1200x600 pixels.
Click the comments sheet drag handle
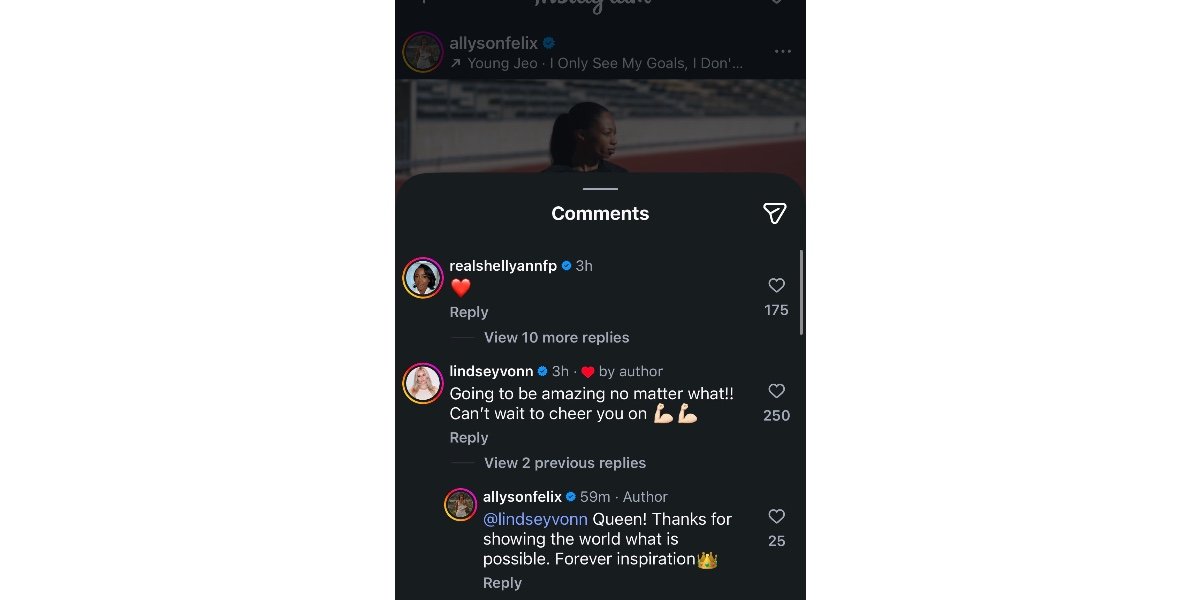(600, 188)
